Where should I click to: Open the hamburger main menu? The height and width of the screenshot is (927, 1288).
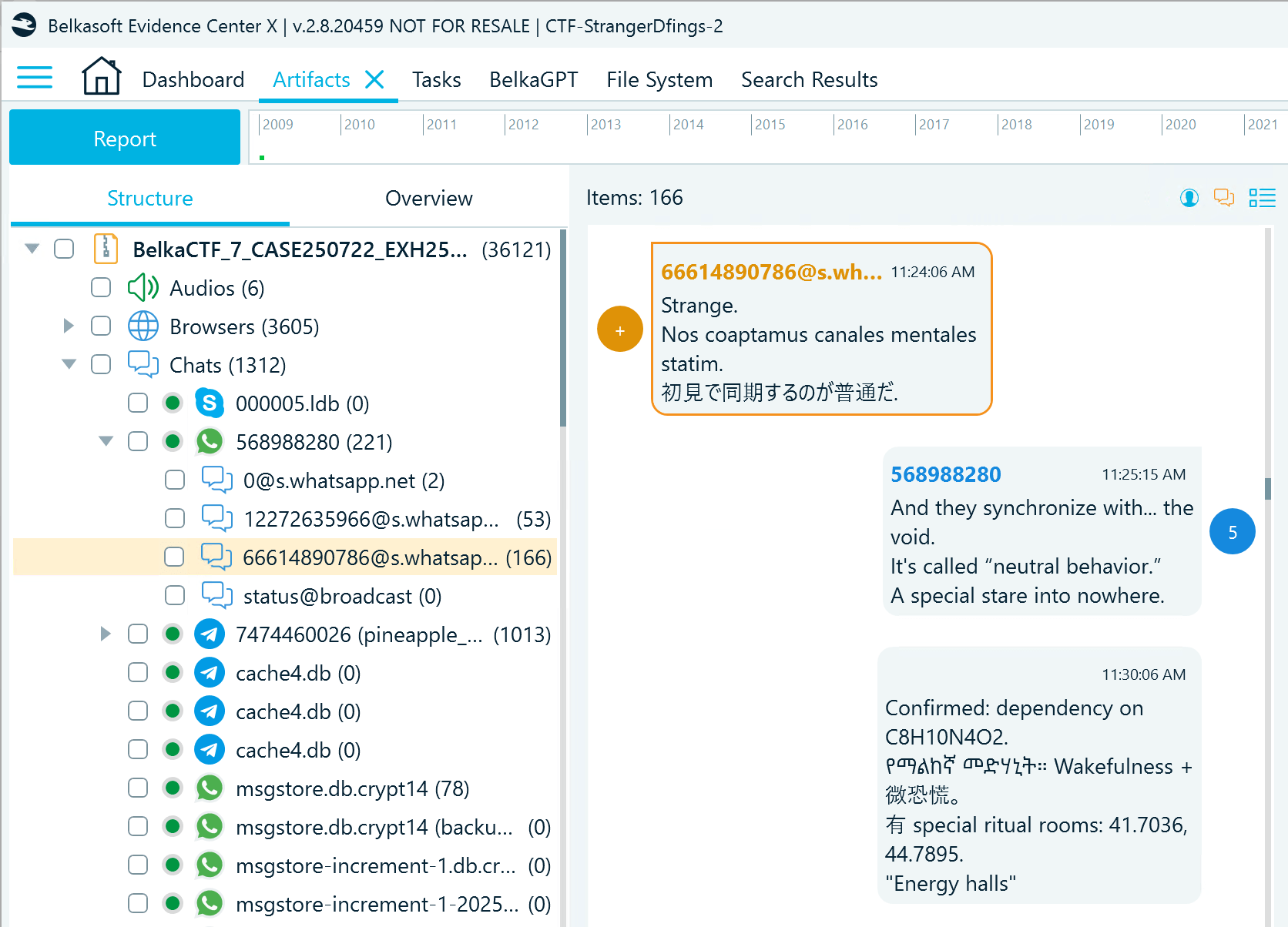pyautogui.click(x=35, y=77)
